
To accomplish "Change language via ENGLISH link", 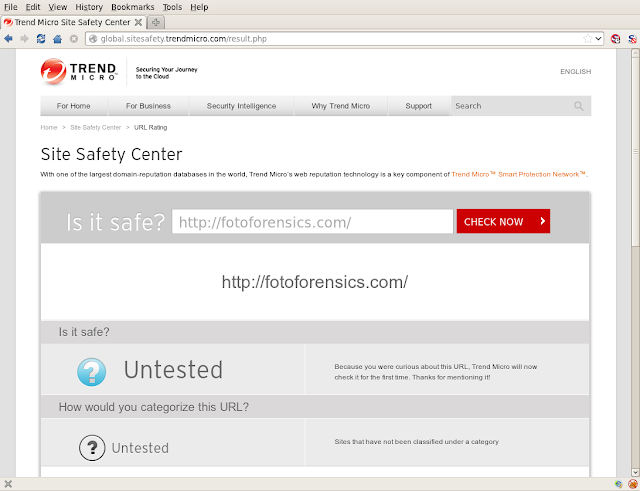I will tap(576, 71).
